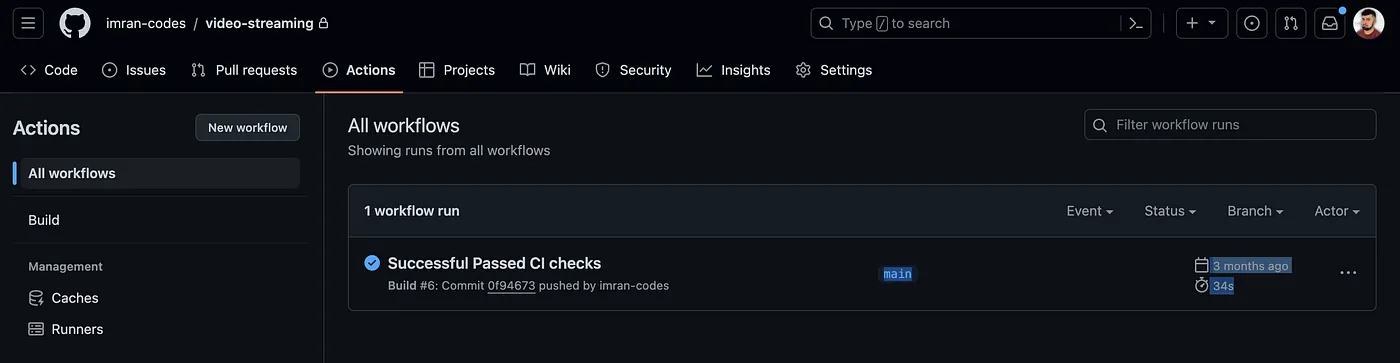1400x363 pixels.
Task: Open commit 0f94673 link
Action: point(511,286)
